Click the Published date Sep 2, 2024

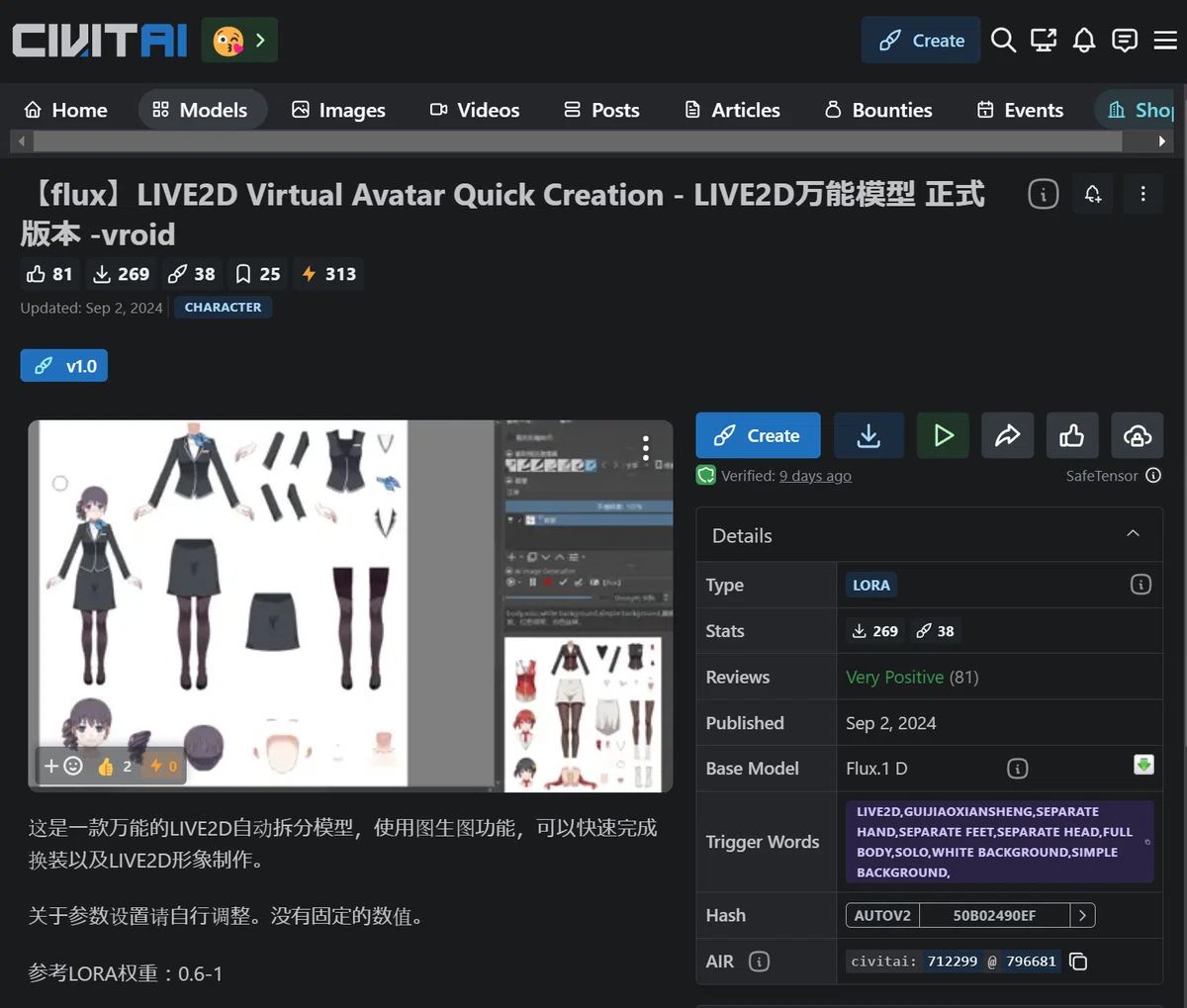tap(891, 723)
